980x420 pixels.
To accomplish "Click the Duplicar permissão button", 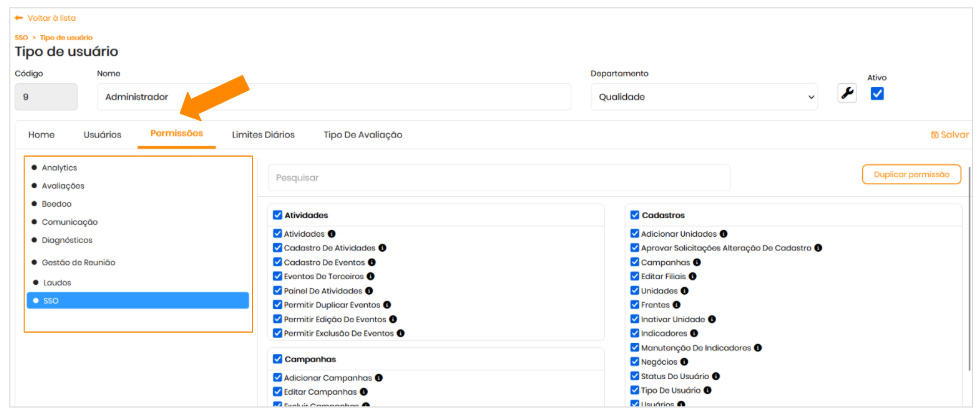I will [x=911, y=174].
